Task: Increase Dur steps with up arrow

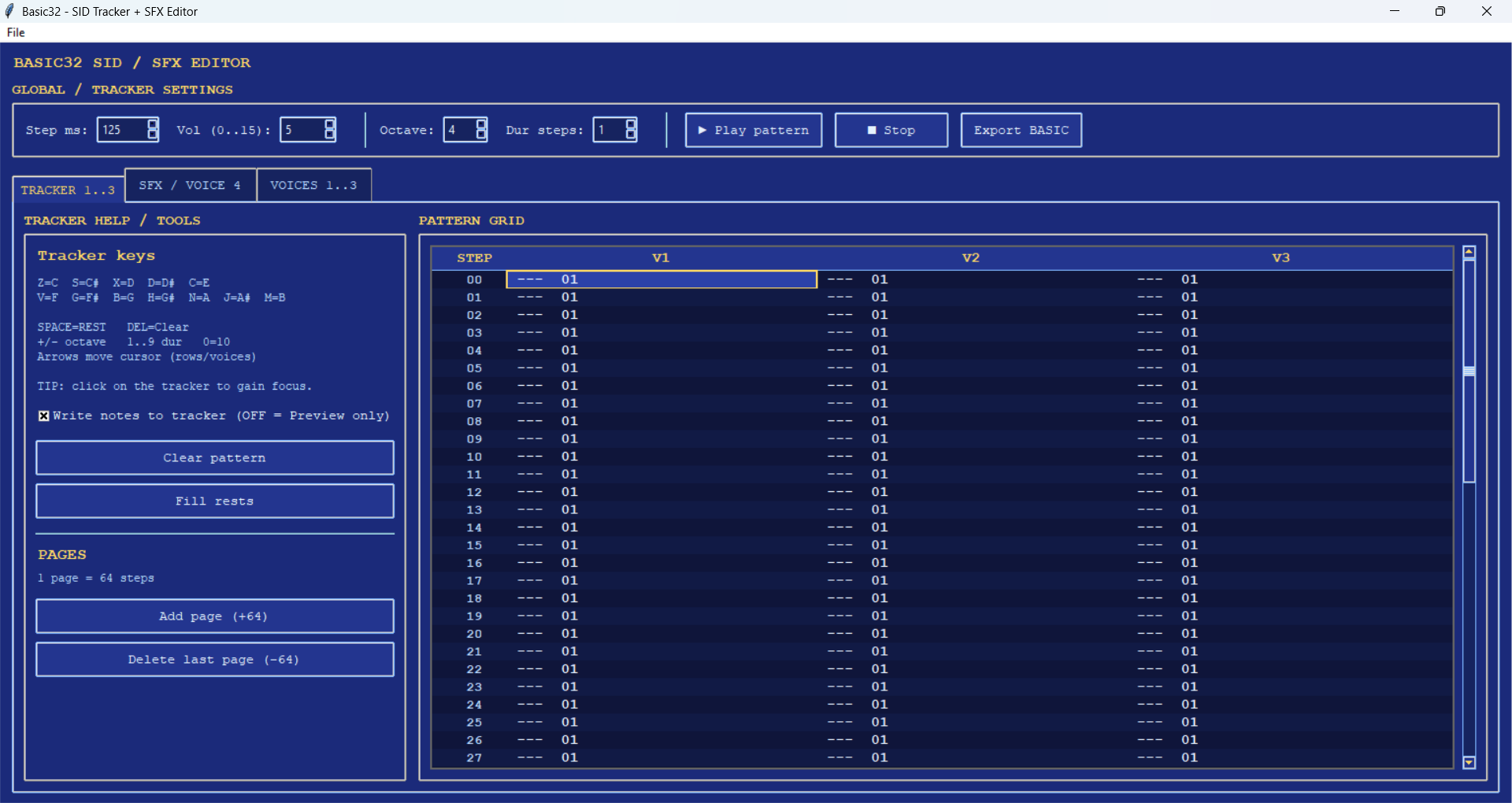Action: point(631,124)
